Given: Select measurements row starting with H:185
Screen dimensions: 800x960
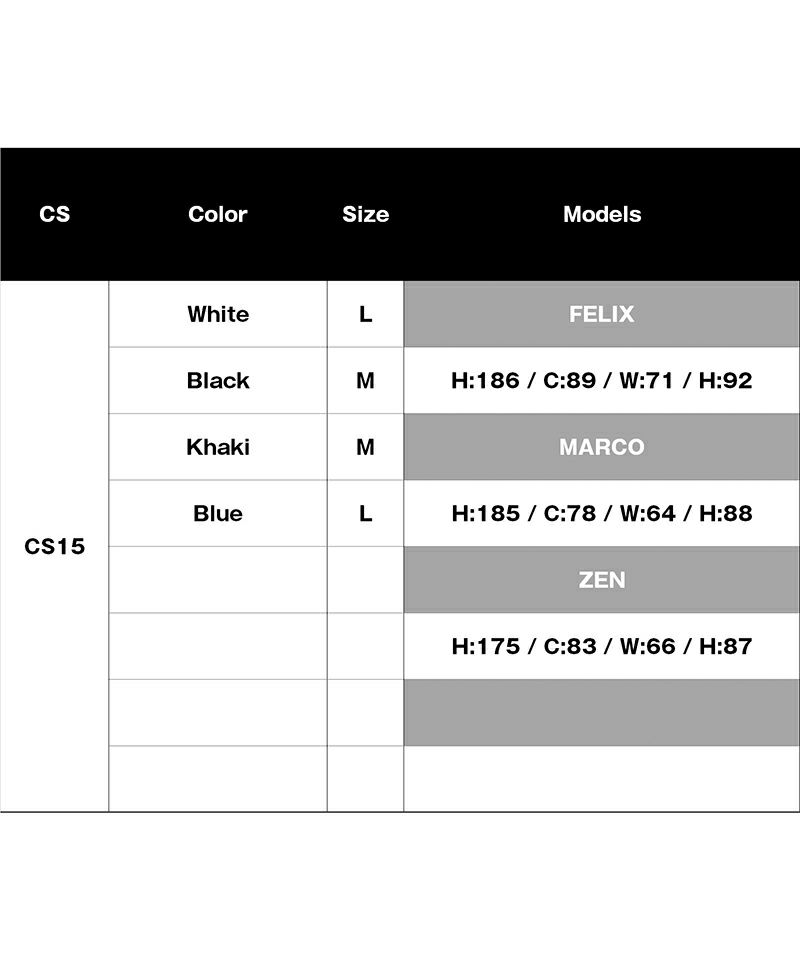Looking at the screenshot, I should [602, 513].
